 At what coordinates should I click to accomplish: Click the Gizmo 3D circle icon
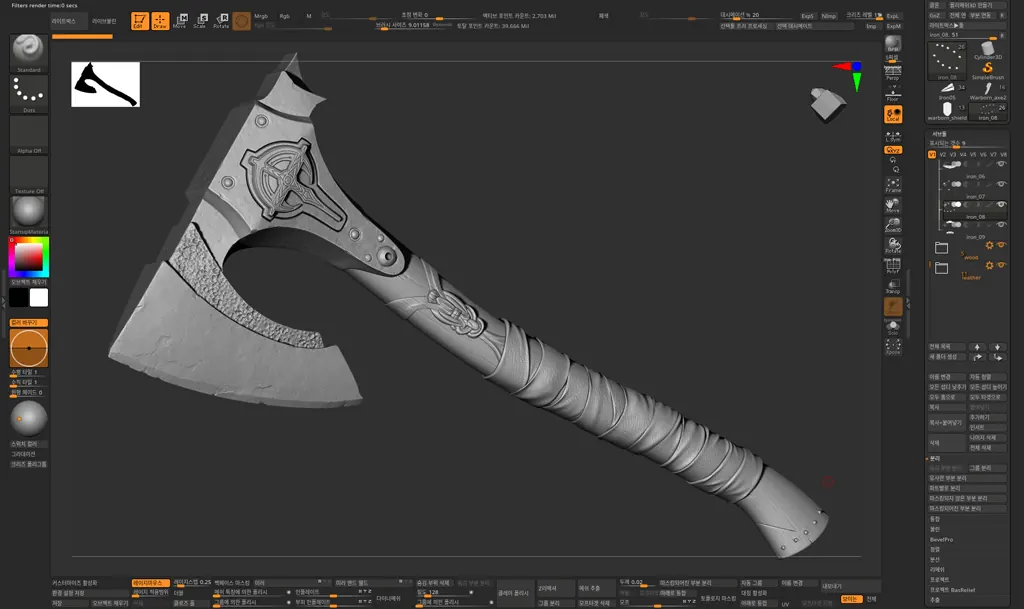242,21
